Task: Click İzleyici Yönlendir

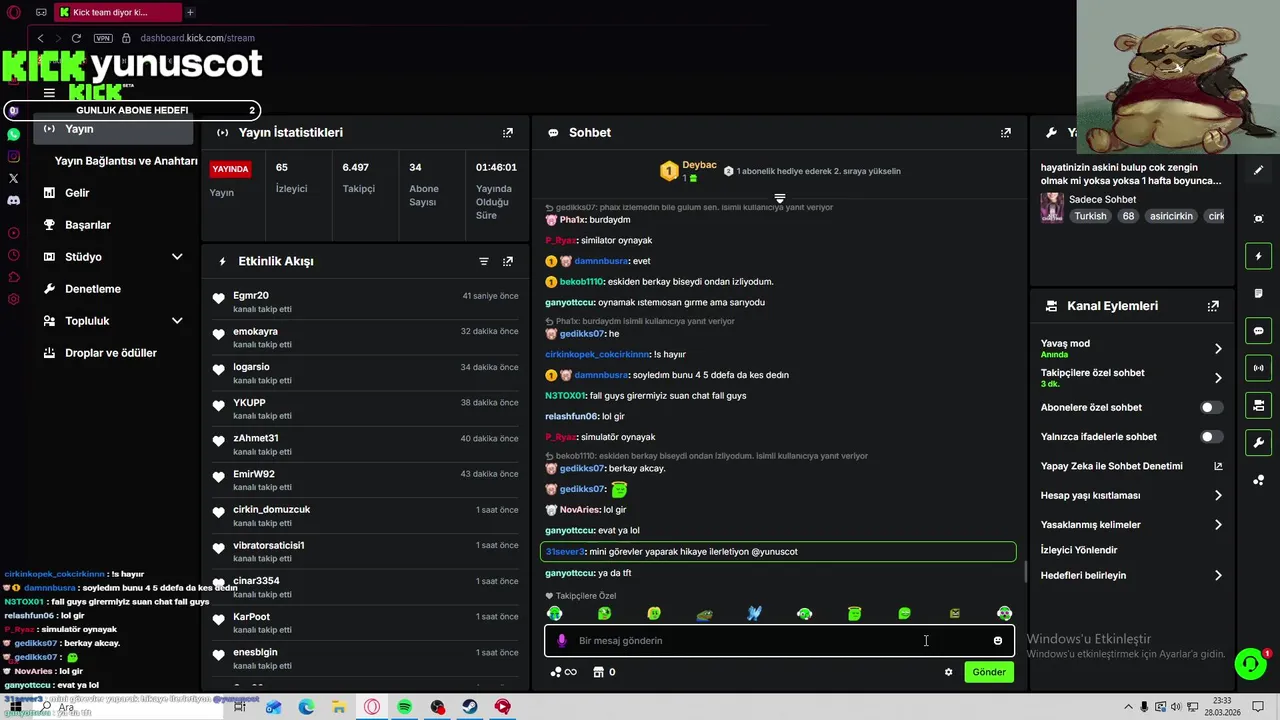Action: pyautogui.click(x=1079, y=550)
